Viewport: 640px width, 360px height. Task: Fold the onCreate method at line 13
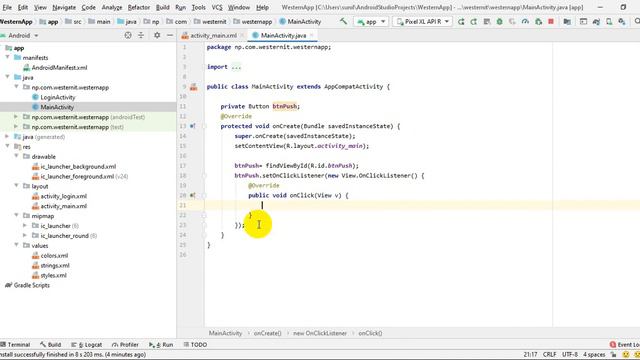pyautogui.click(x=204, y=126)
